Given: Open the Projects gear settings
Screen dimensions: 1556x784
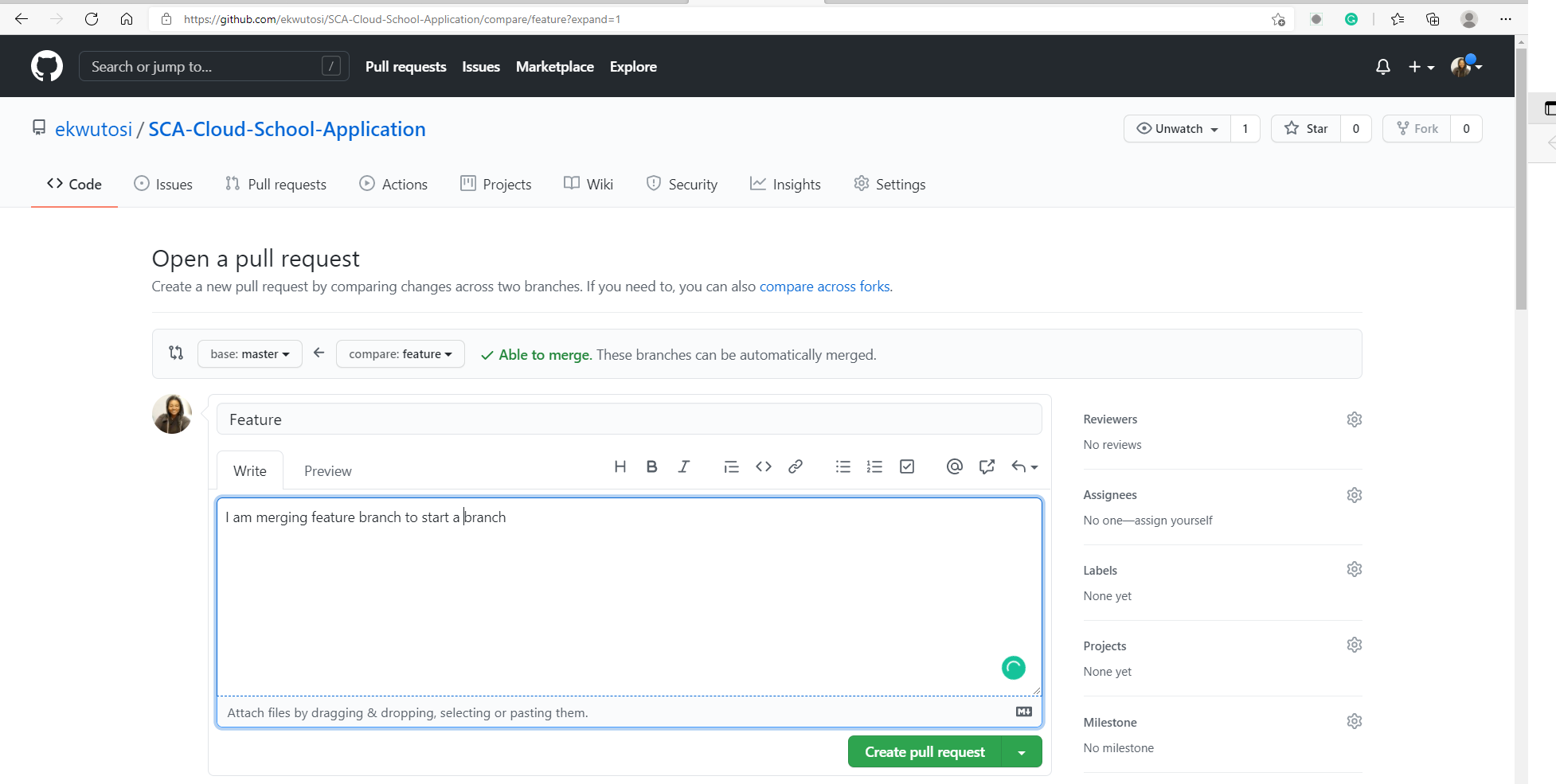Looking at the screenshot, I should [x=1355, y=645].
